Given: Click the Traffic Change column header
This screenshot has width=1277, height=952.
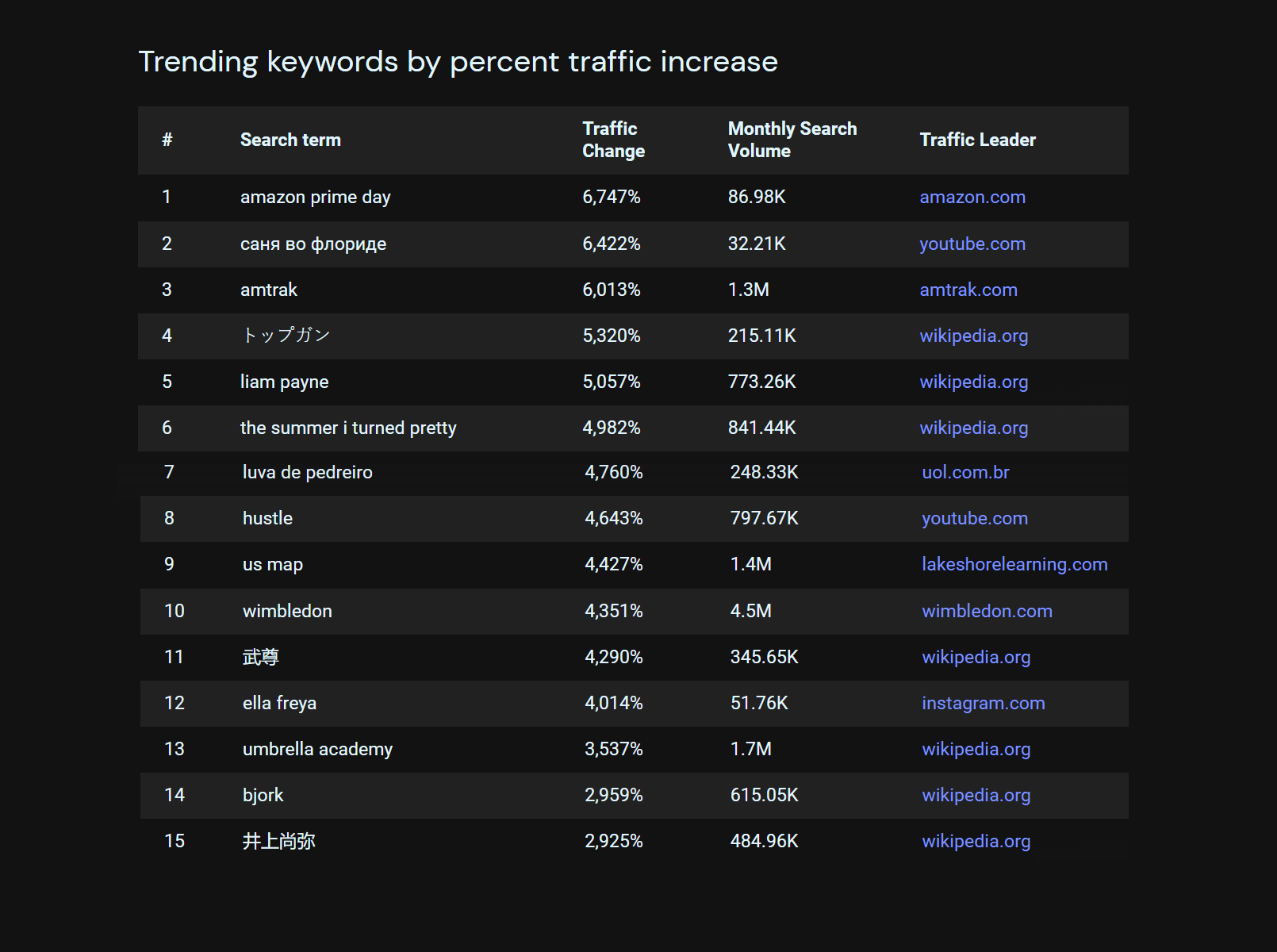Looking at the screenshot, I should point(613,140).
